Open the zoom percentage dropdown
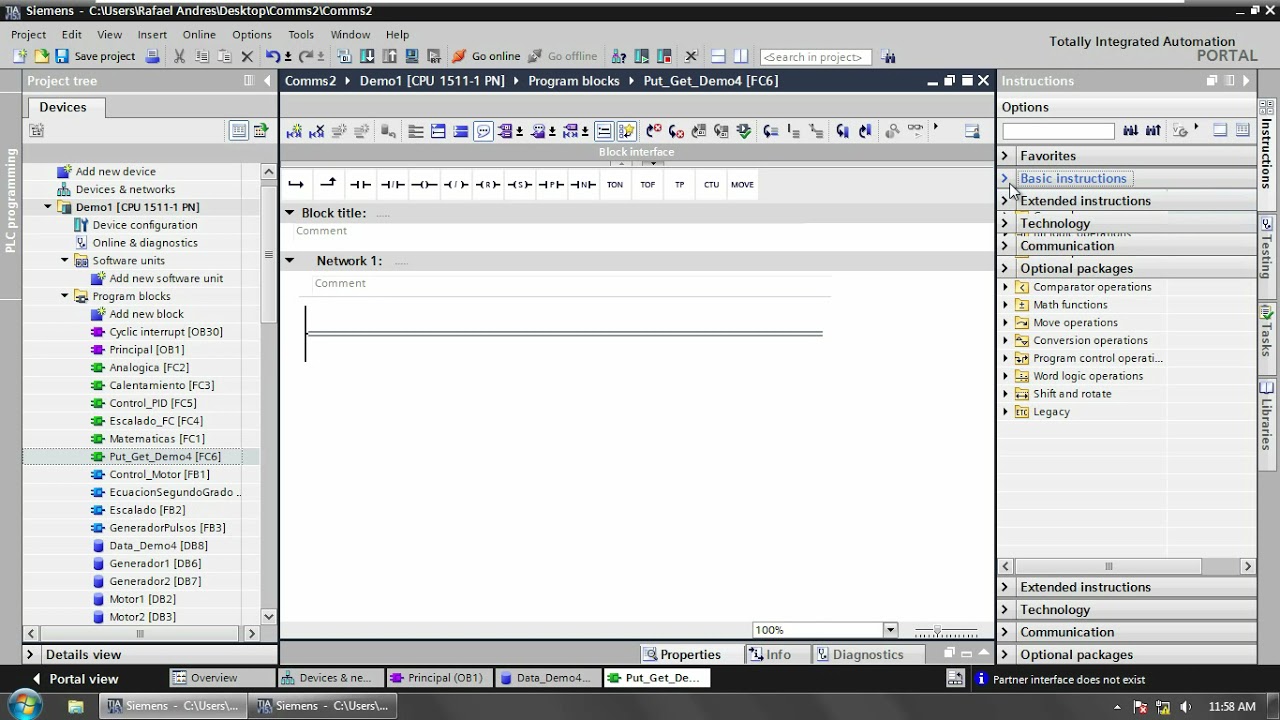 (x=890, y=630)
